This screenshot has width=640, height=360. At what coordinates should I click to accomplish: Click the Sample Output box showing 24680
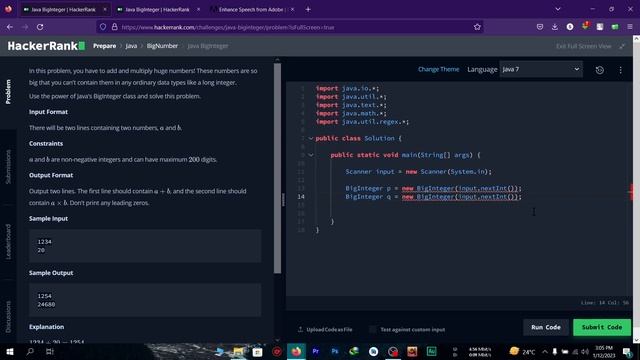pos(145,300)
